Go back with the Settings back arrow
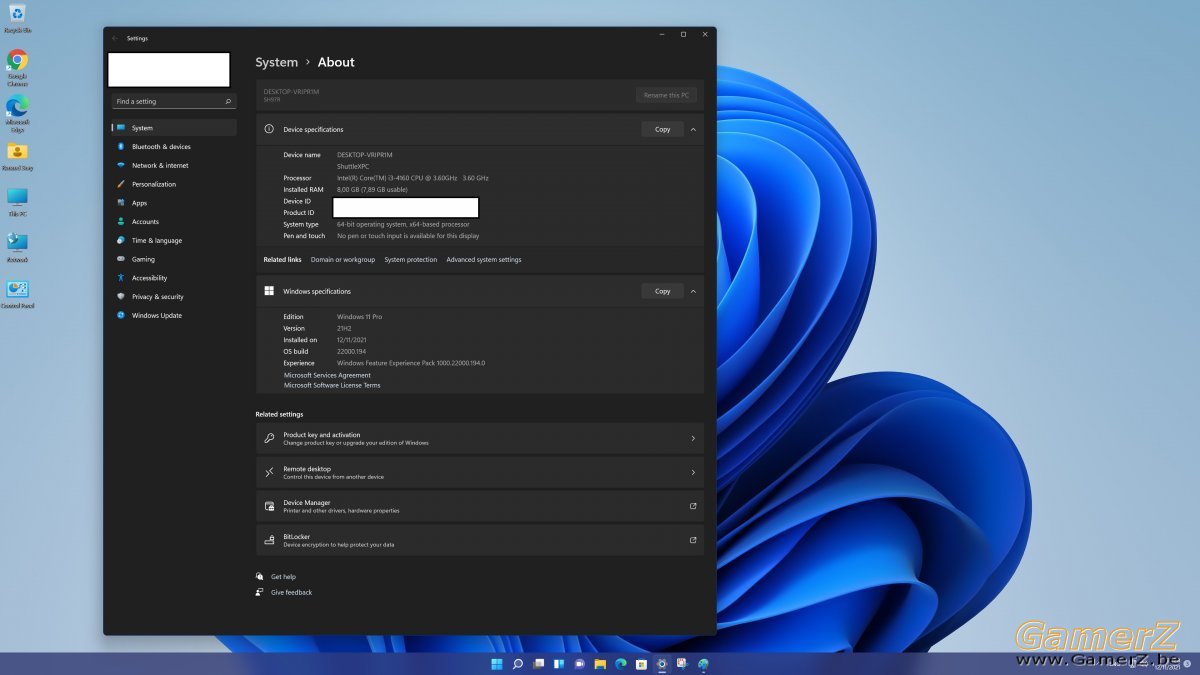Image resolution: width=1200 pixels, height=675 pixels. pyautogui.click(x=115, y=38)
